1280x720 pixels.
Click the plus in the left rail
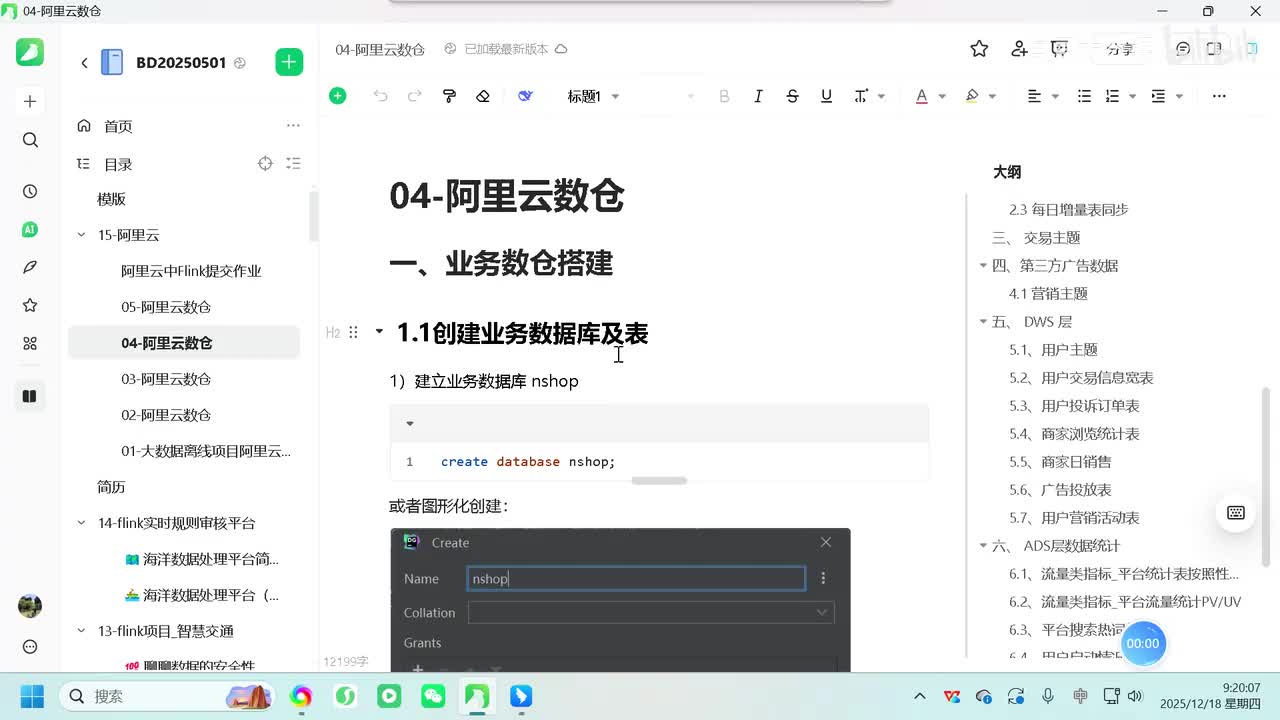(x=30, y=101)
